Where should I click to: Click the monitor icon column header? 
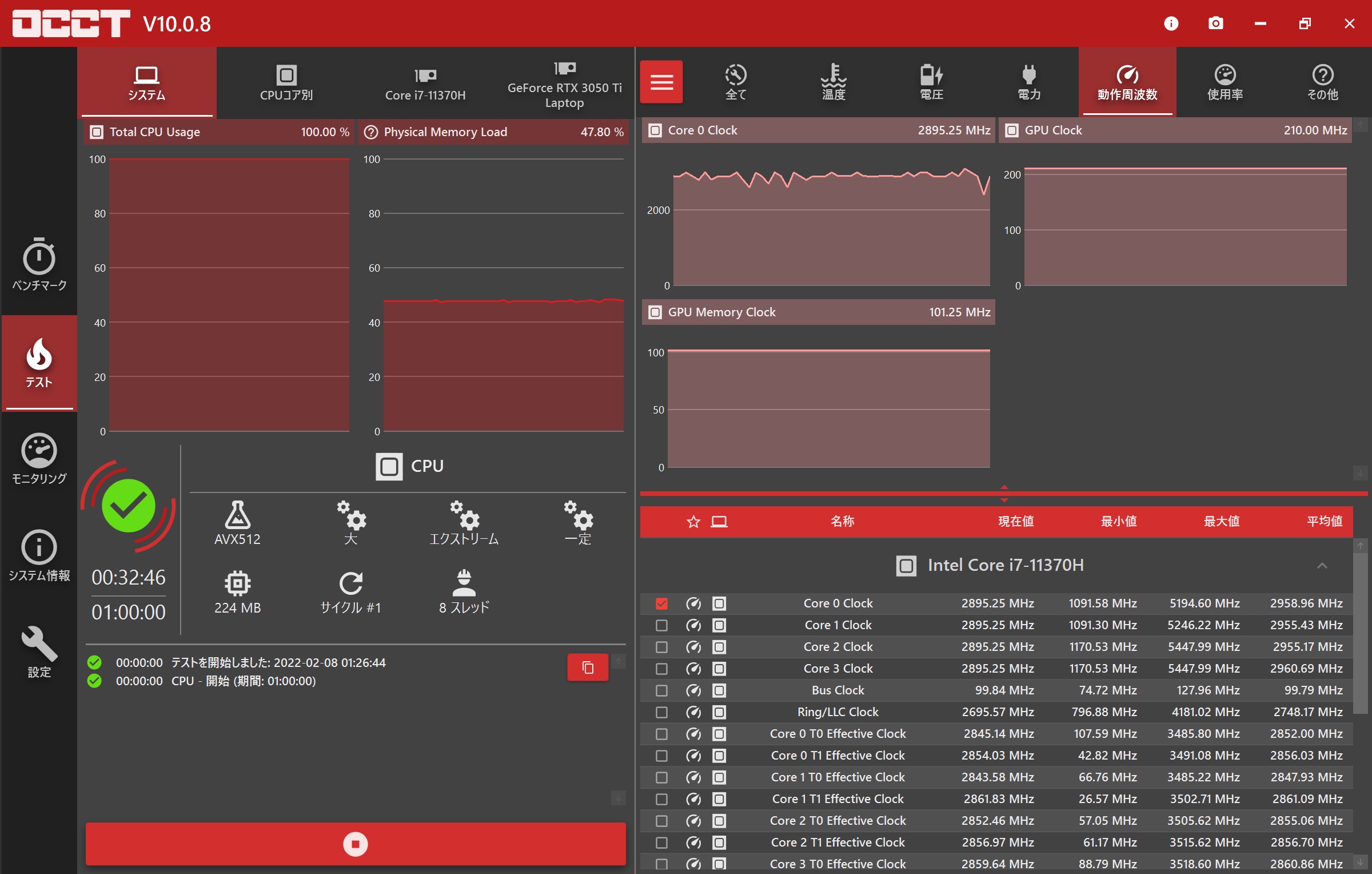[x=719, y=522]
